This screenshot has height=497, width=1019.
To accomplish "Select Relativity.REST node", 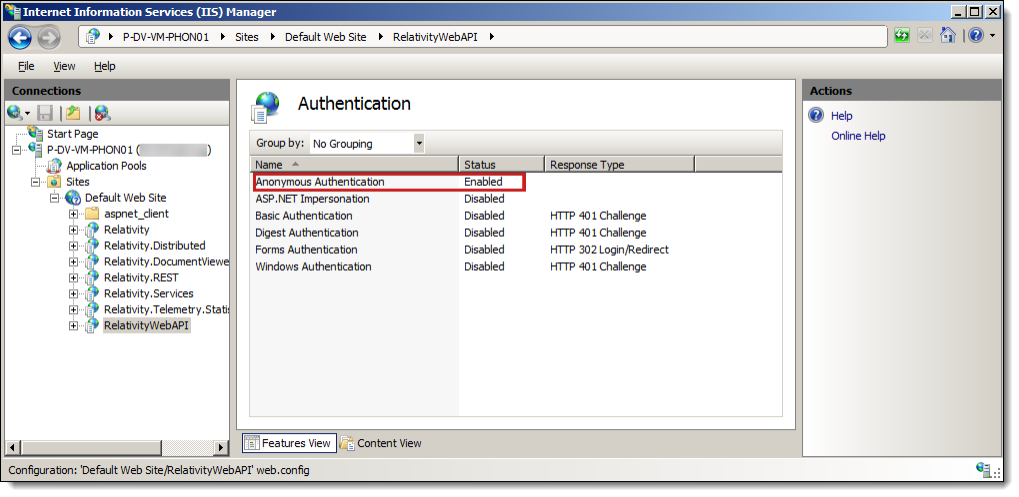I will click(x=141, y=277).
